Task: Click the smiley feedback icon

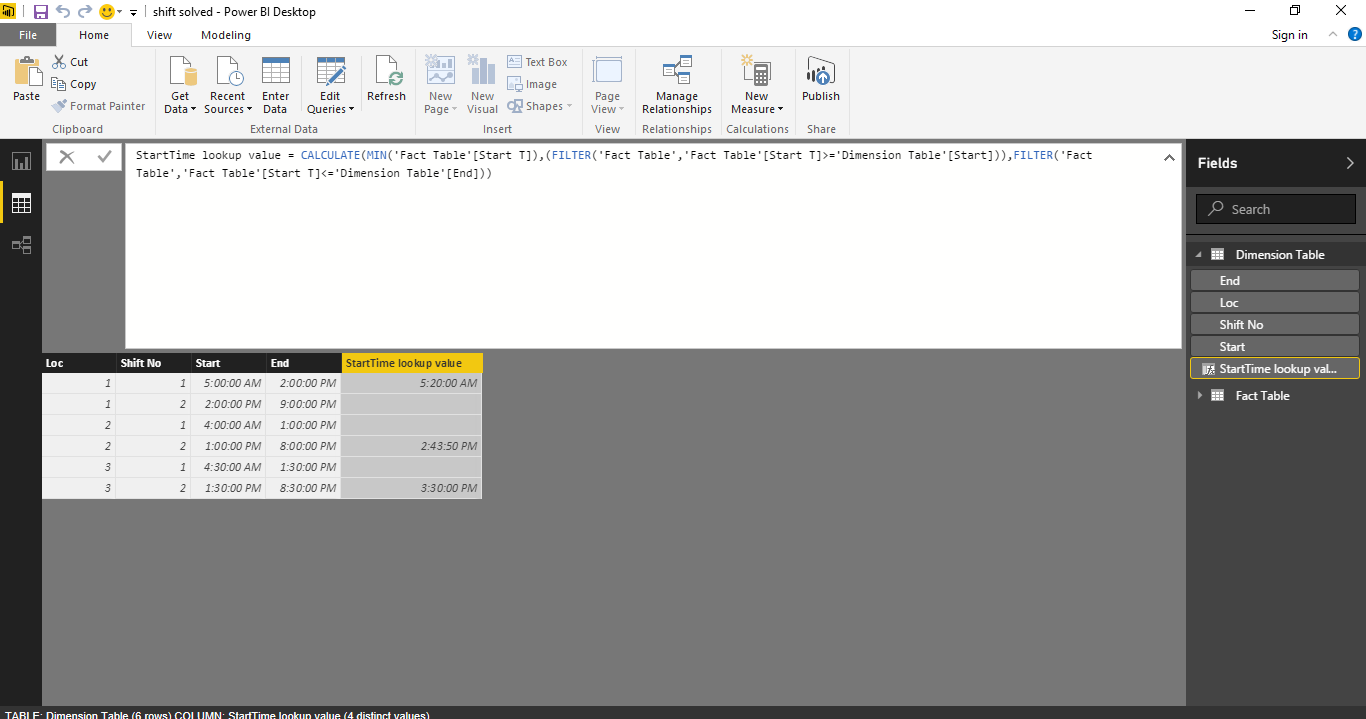Action: click(x=107, y=12)
